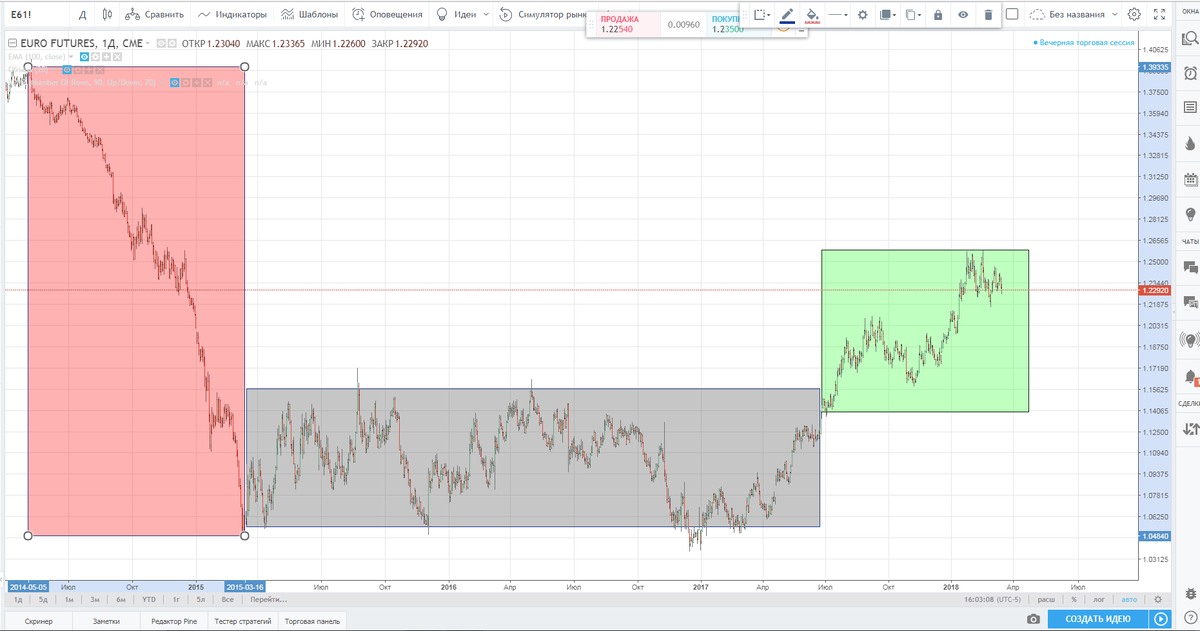This screenshot has width=1200, height=631.
Task: Toggle visibility eye for Number Of Rows indicator
Action: (174, 82)
